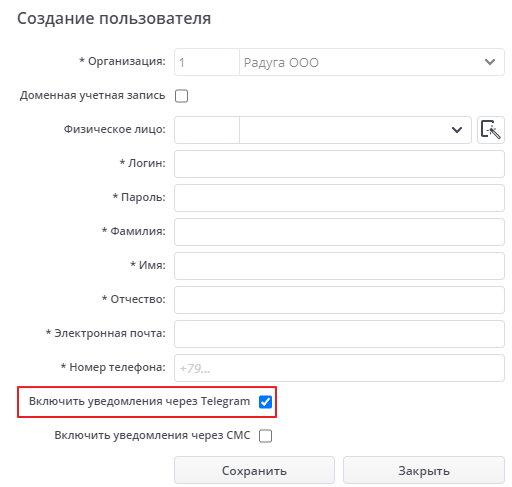Focus the Отчество input field

[339, 300]
